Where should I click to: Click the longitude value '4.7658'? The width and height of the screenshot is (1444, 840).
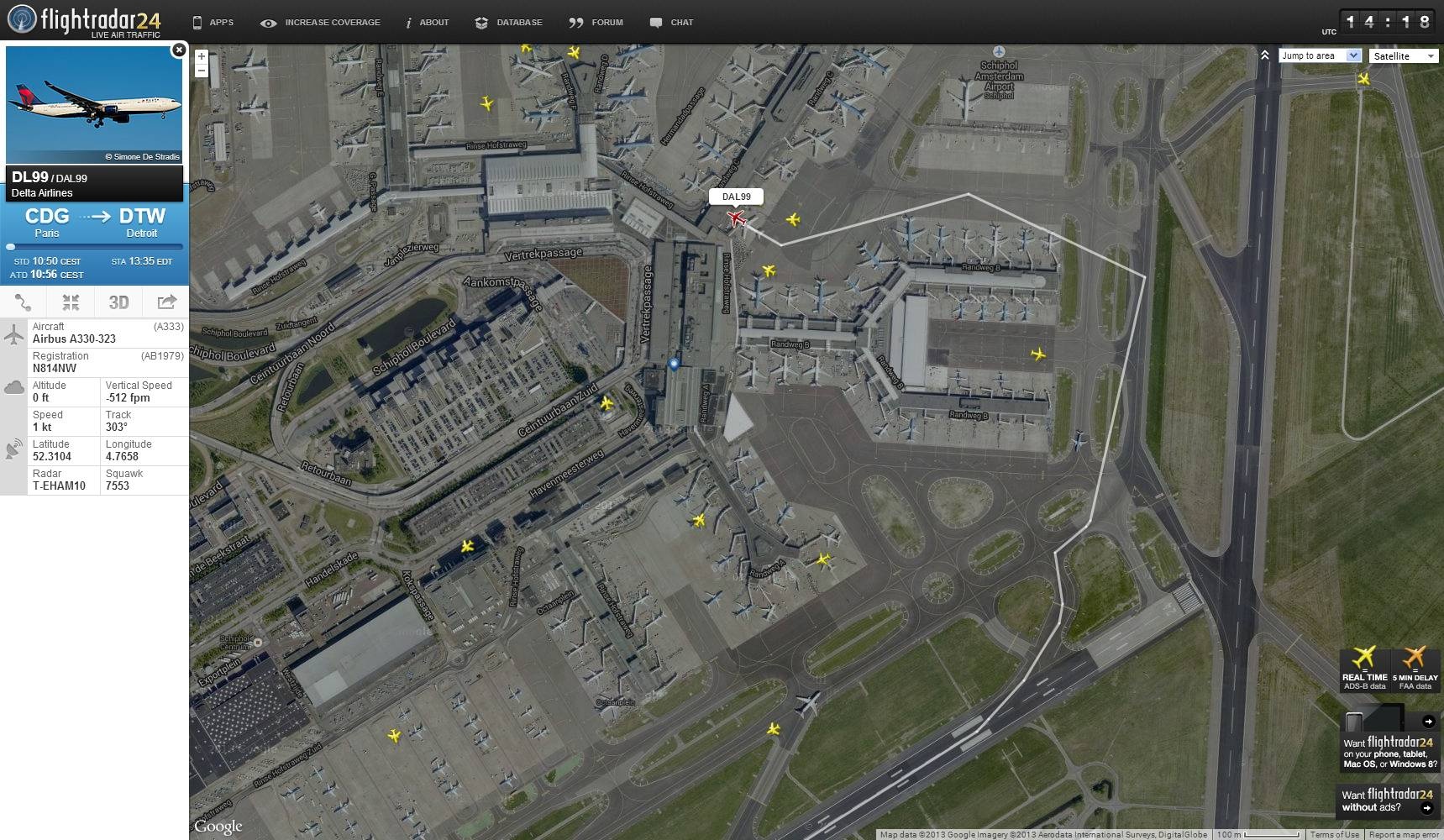tap(122, 456)
